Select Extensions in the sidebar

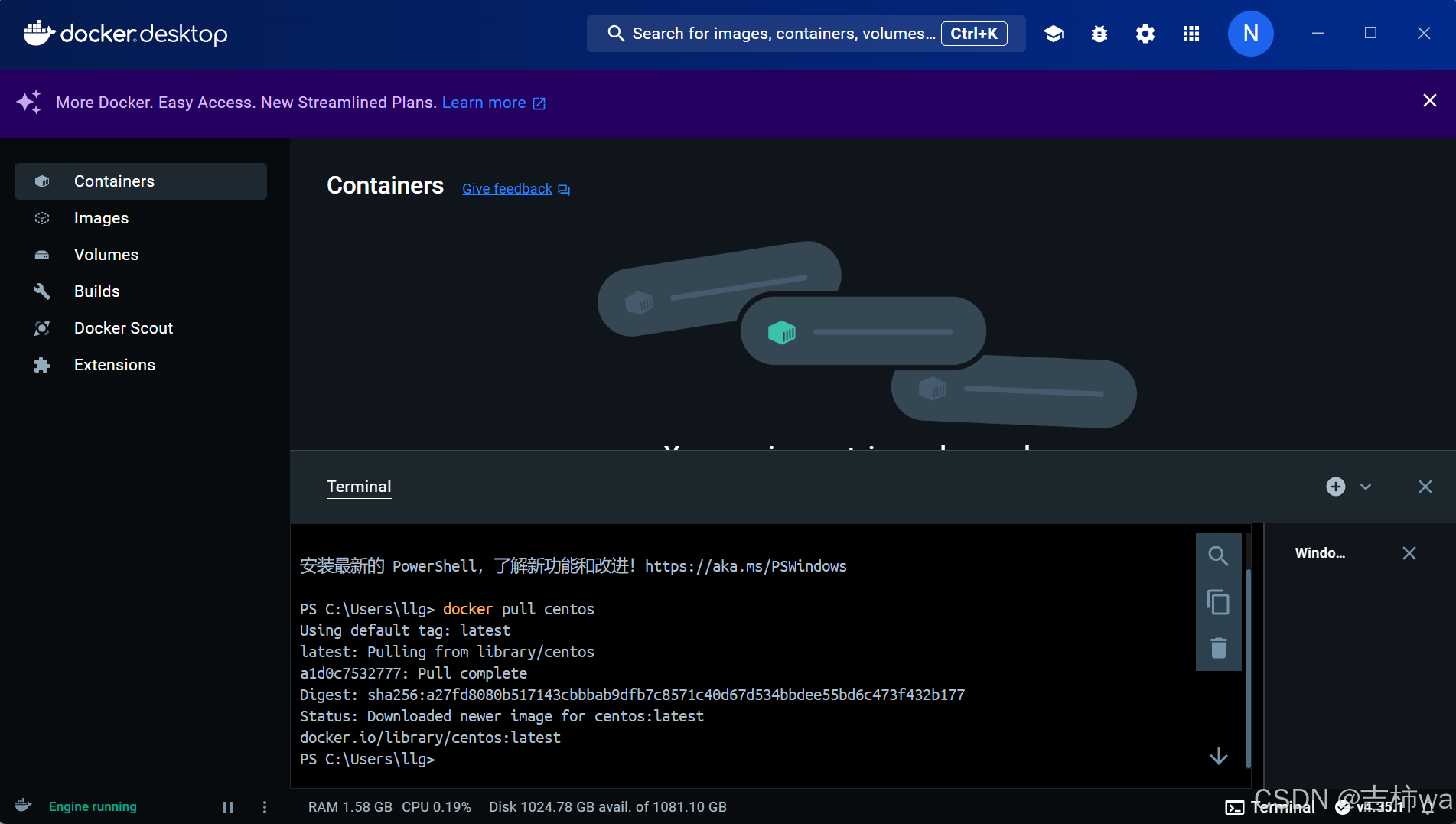141,365
